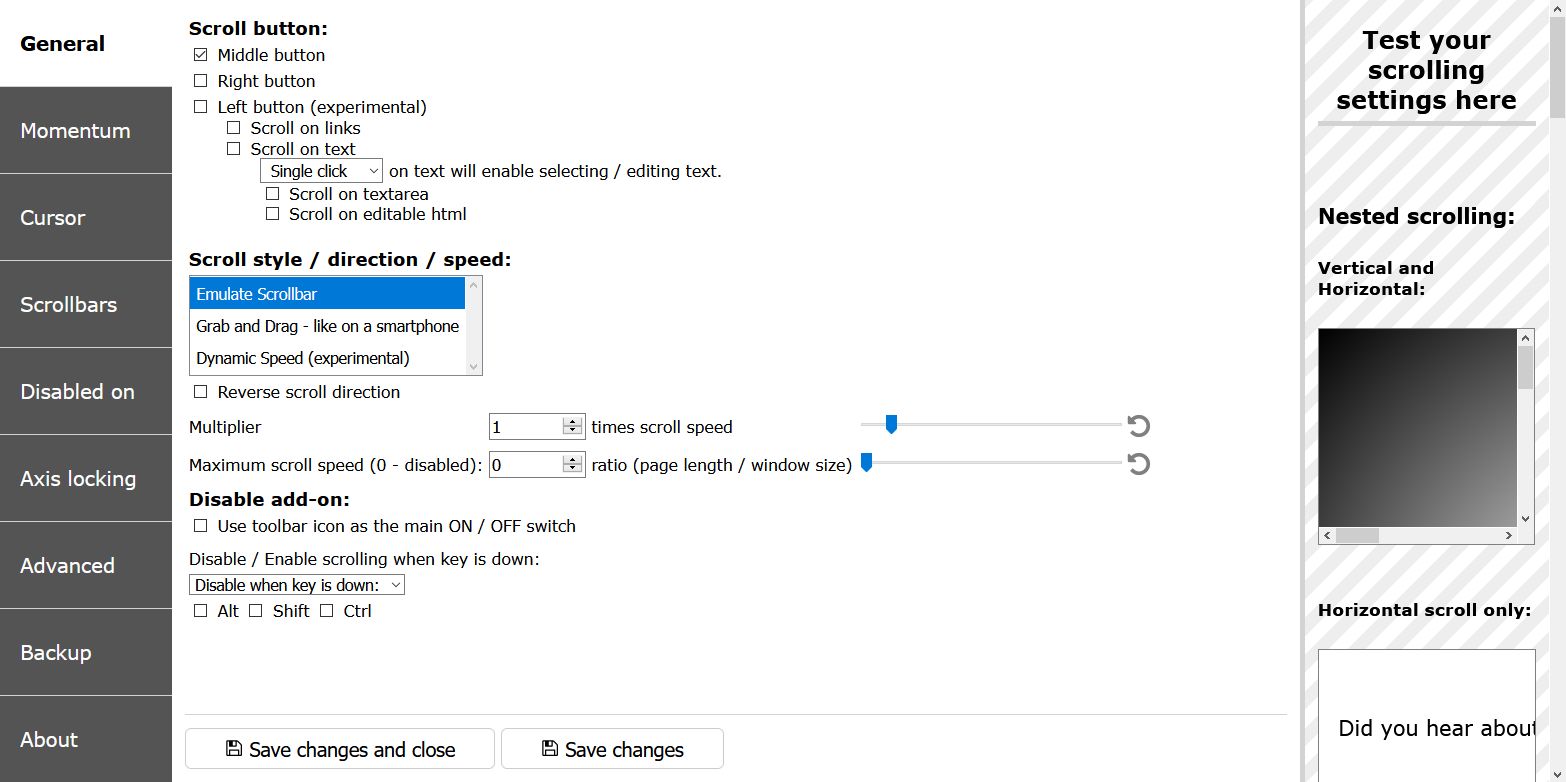Switch to the Momentum tab
This screenshot has width=1566, height=782.
point(86,131)
